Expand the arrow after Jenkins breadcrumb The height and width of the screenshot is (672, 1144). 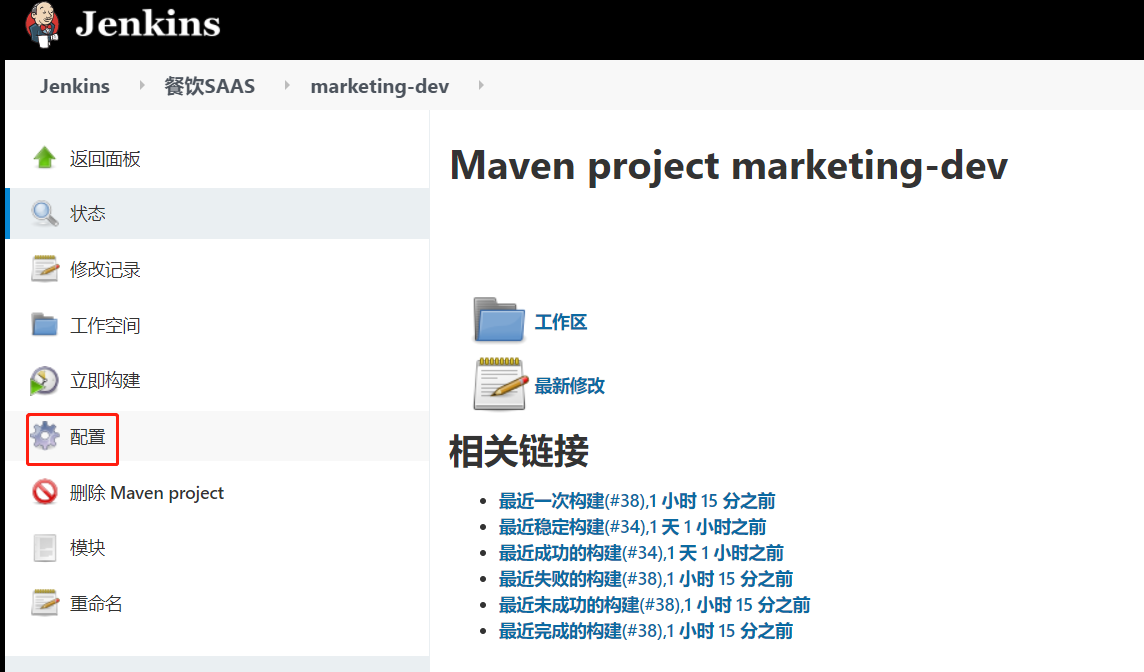[x=142, y=85]
